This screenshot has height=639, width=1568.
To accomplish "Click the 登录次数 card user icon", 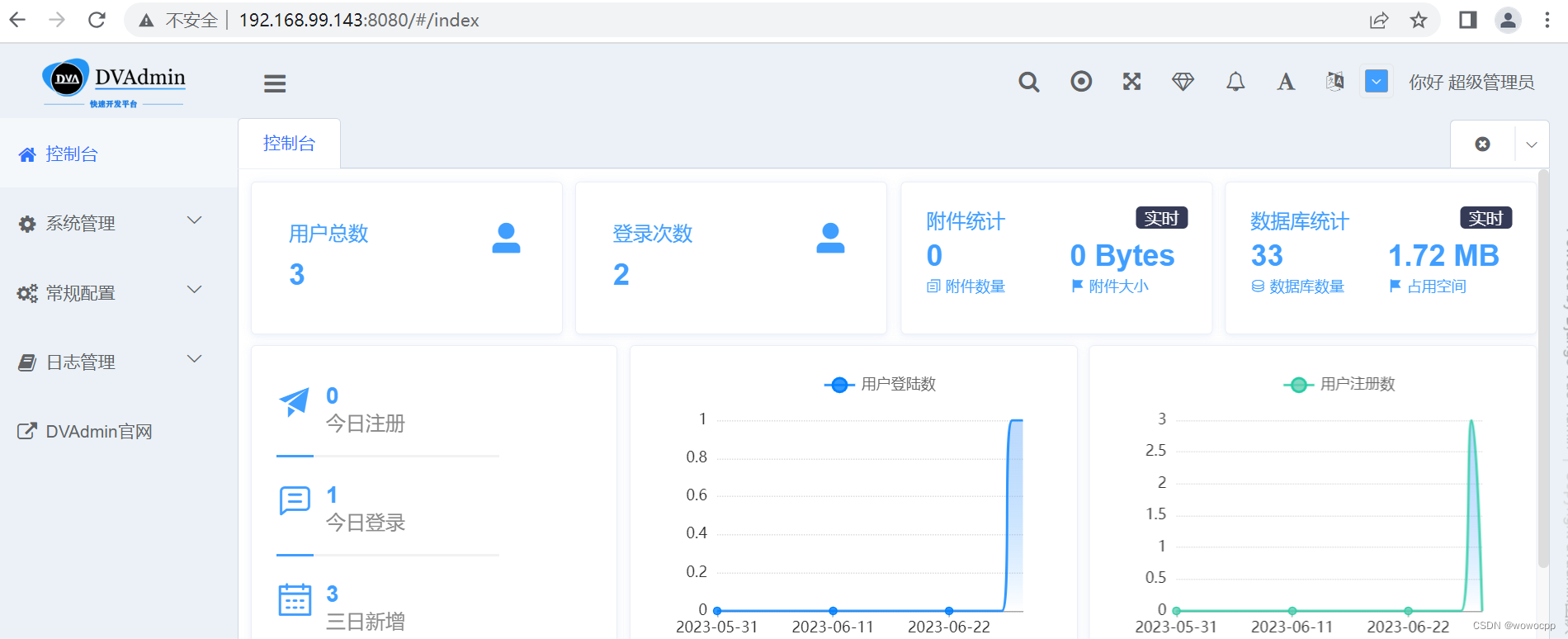I will tap(830, 238).
